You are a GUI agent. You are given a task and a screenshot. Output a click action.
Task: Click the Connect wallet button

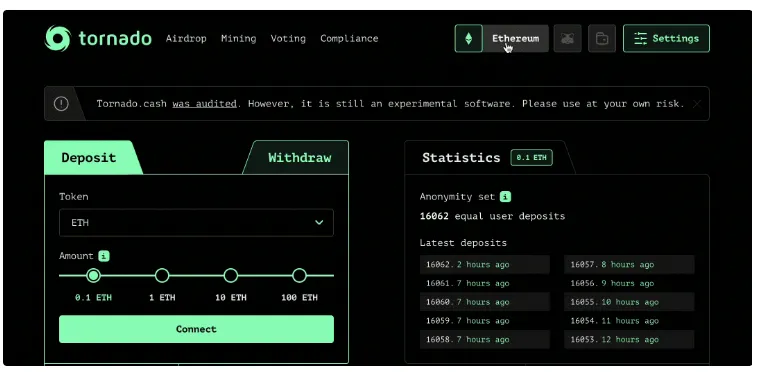196,329
